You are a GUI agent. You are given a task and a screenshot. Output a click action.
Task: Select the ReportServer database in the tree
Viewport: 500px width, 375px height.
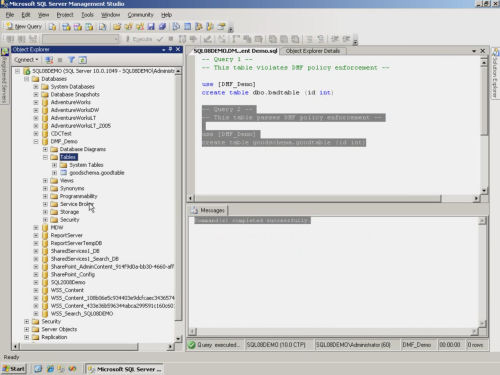coord(66,235)
